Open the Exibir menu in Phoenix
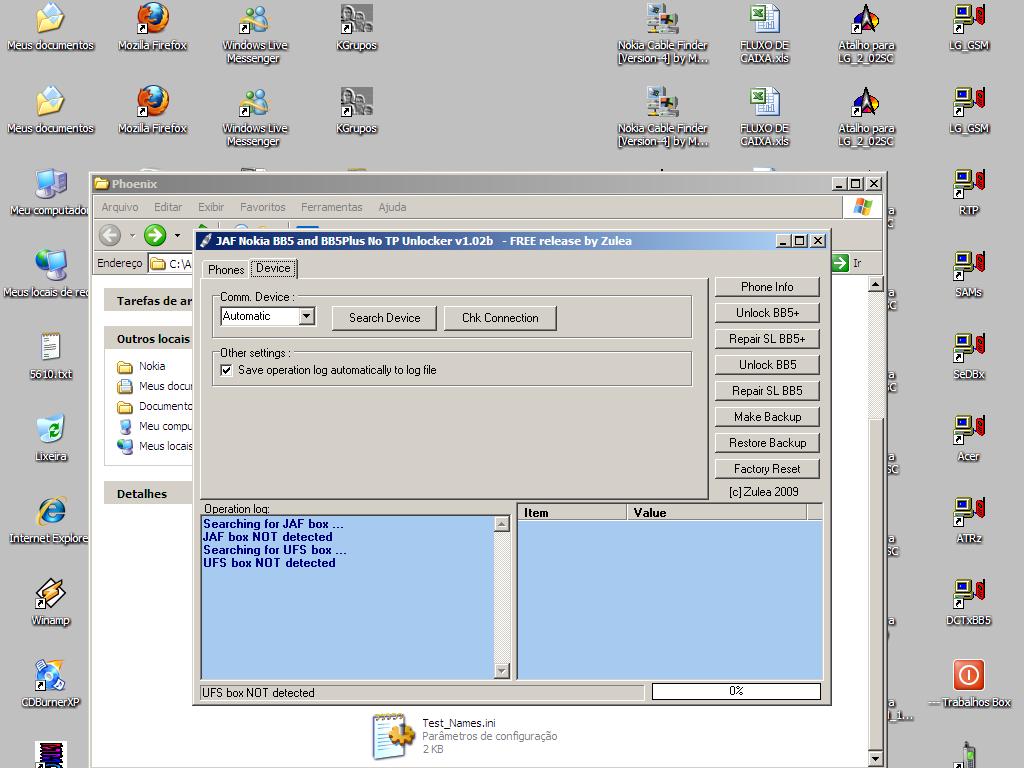Image resolution: width=1024 pixels, height=768 pixels. pyautogui.click(x=211, y=207)
